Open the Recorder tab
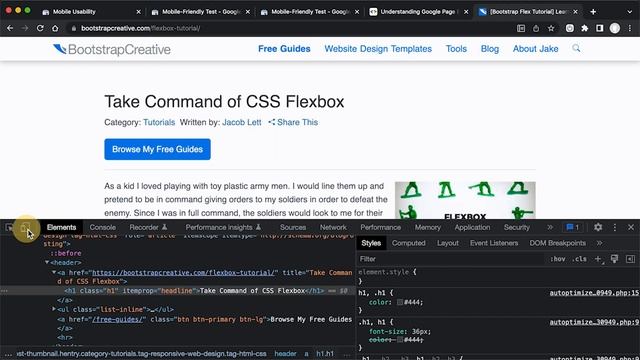Viewport: 640px width, 360px height. point(148,227)
